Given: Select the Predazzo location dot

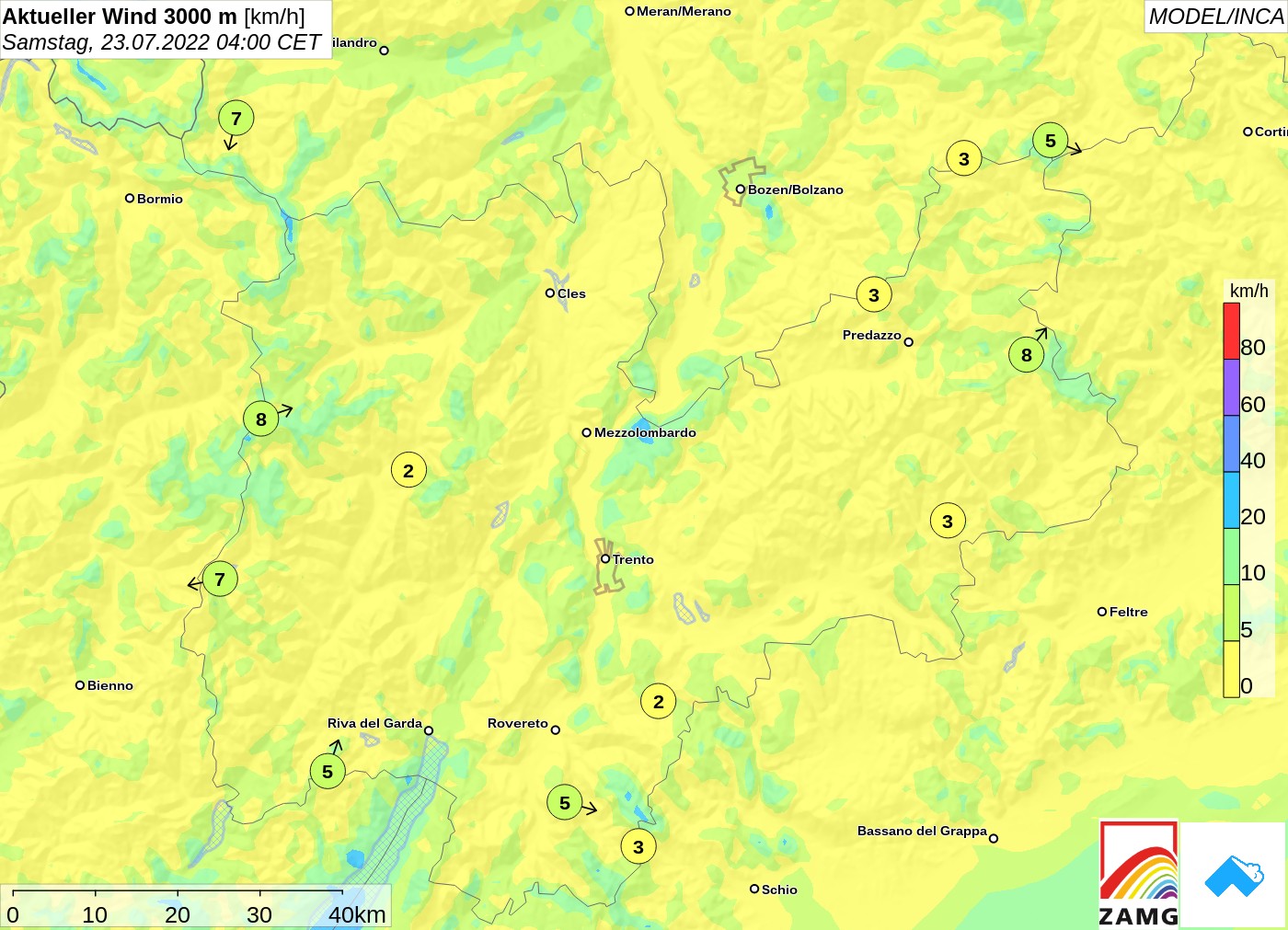Looking at the screenshot, I should coord(908,342).
